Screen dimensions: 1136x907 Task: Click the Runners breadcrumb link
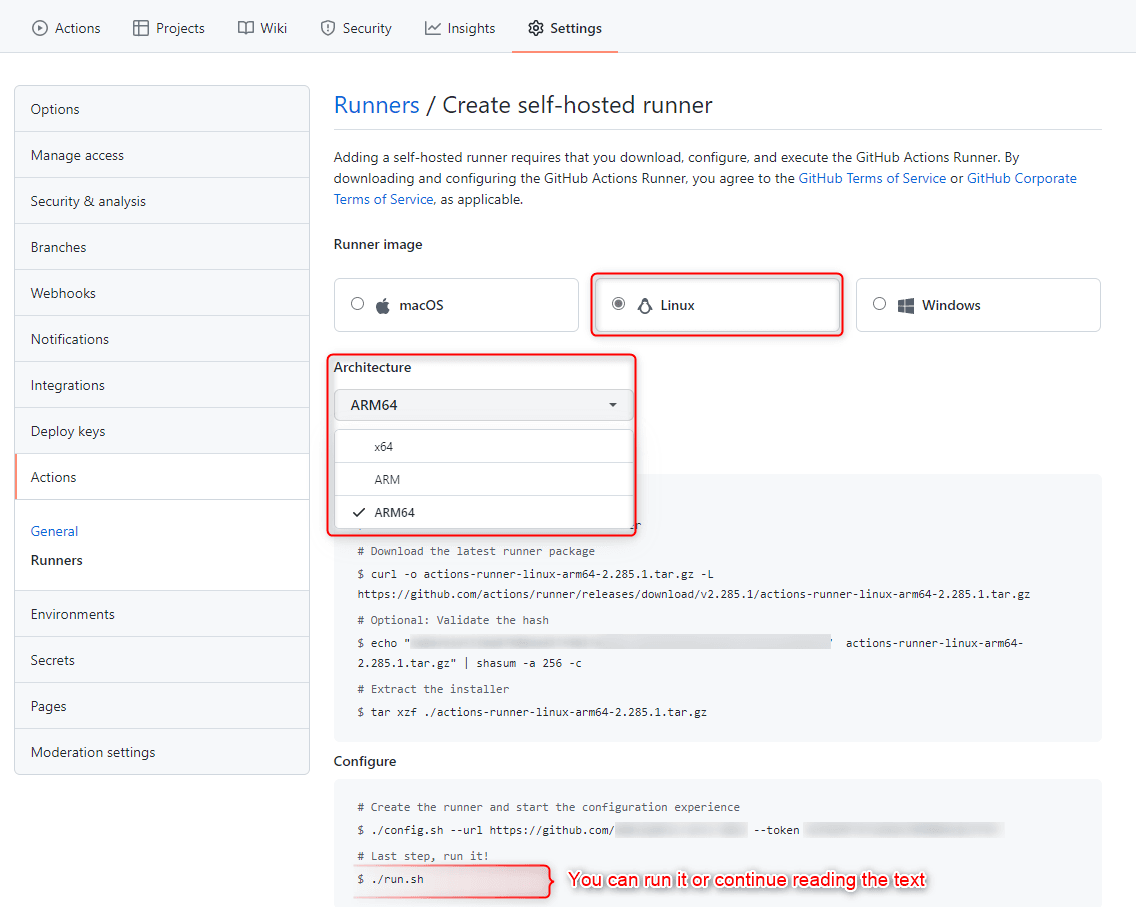point(376,105)
